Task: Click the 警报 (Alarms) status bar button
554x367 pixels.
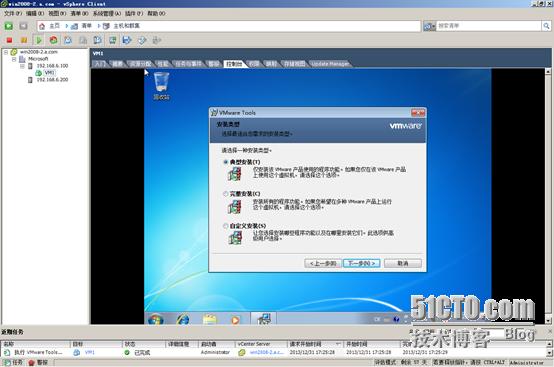Action: 38,363
